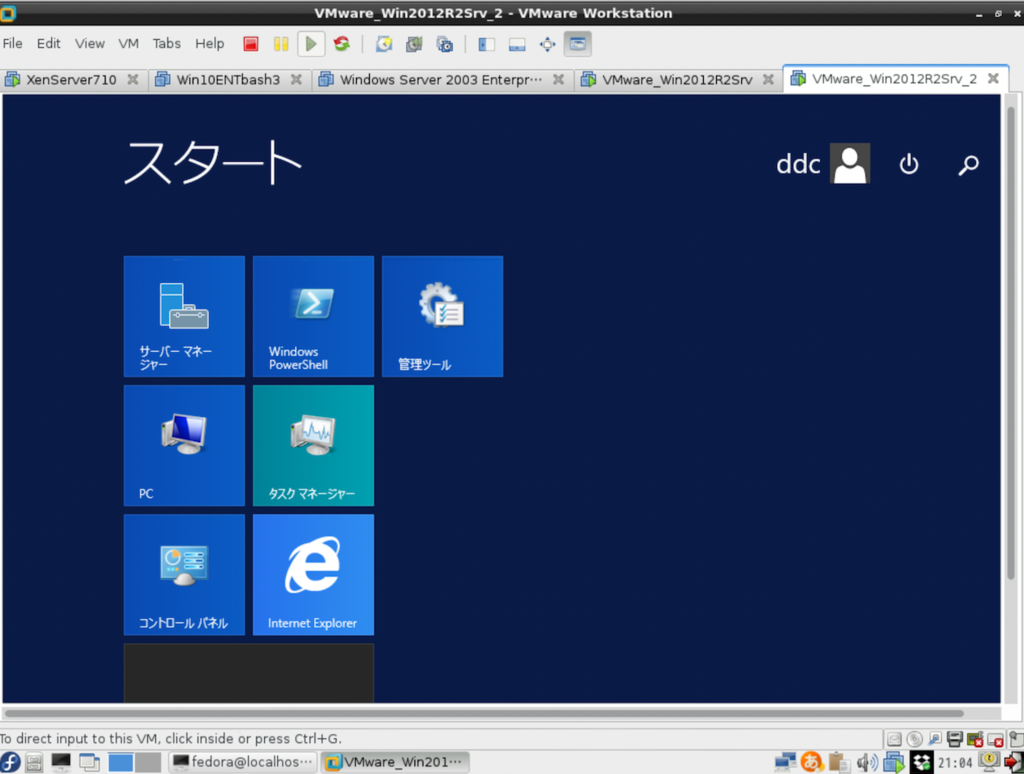1024x774 pixels.
Task: Open the Help menu
Action: [209, 43]
